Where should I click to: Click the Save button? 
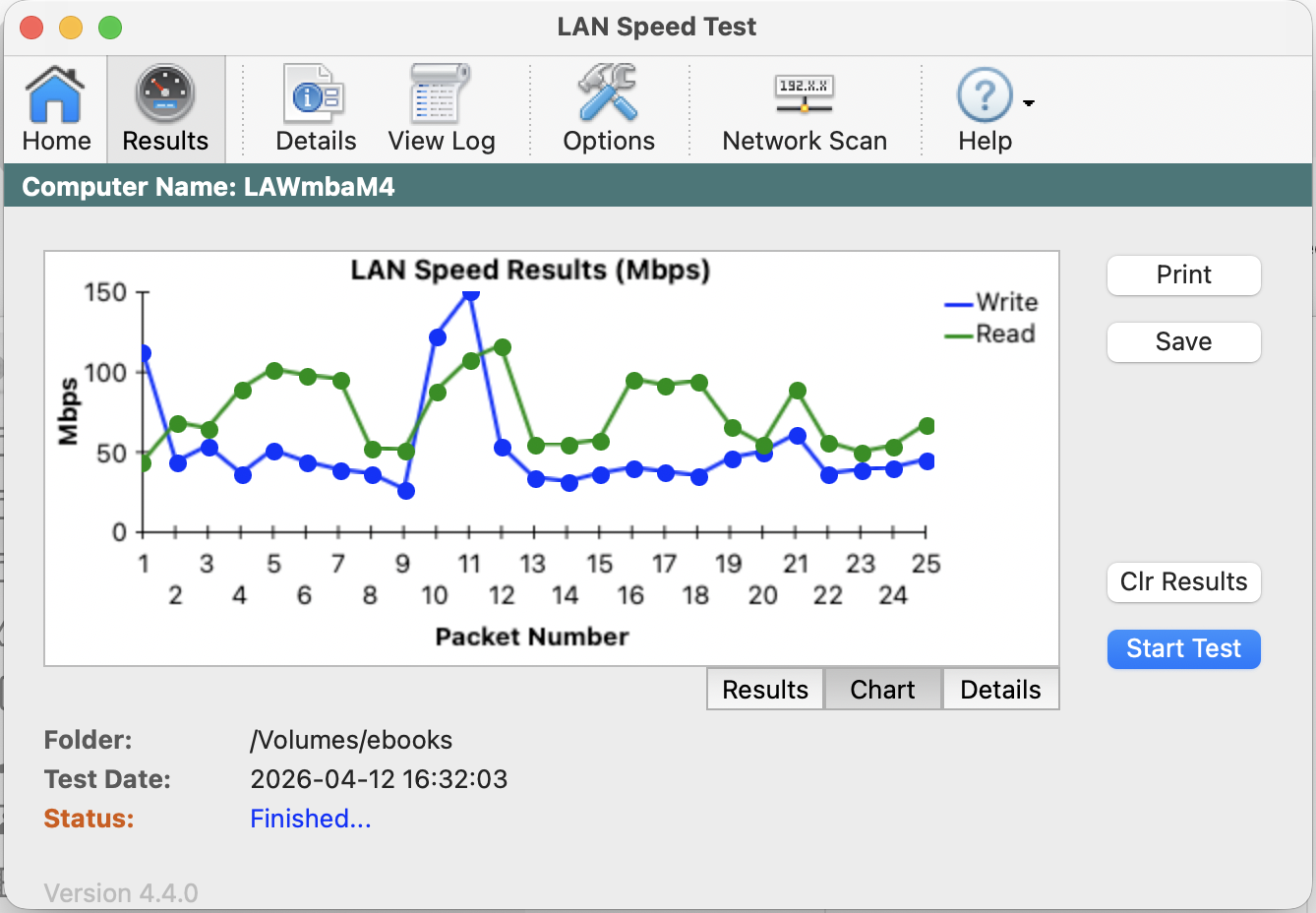[1183, 342]
